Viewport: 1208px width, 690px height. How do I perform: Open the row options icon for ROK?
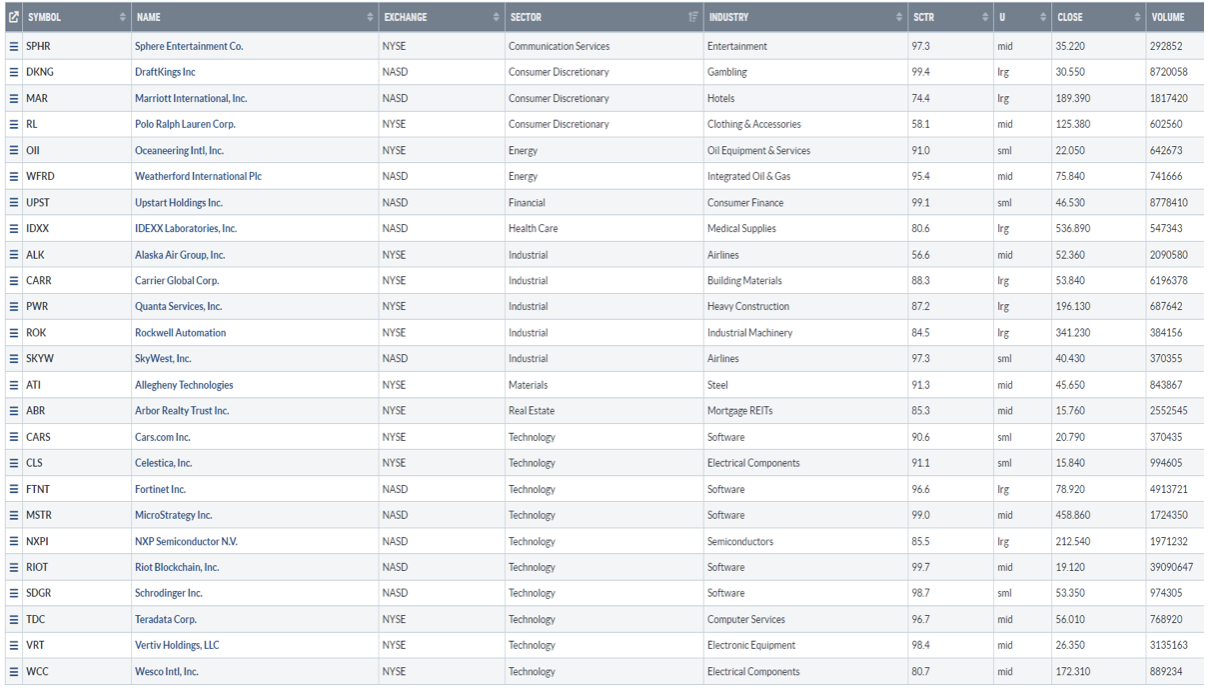point(14,333)
